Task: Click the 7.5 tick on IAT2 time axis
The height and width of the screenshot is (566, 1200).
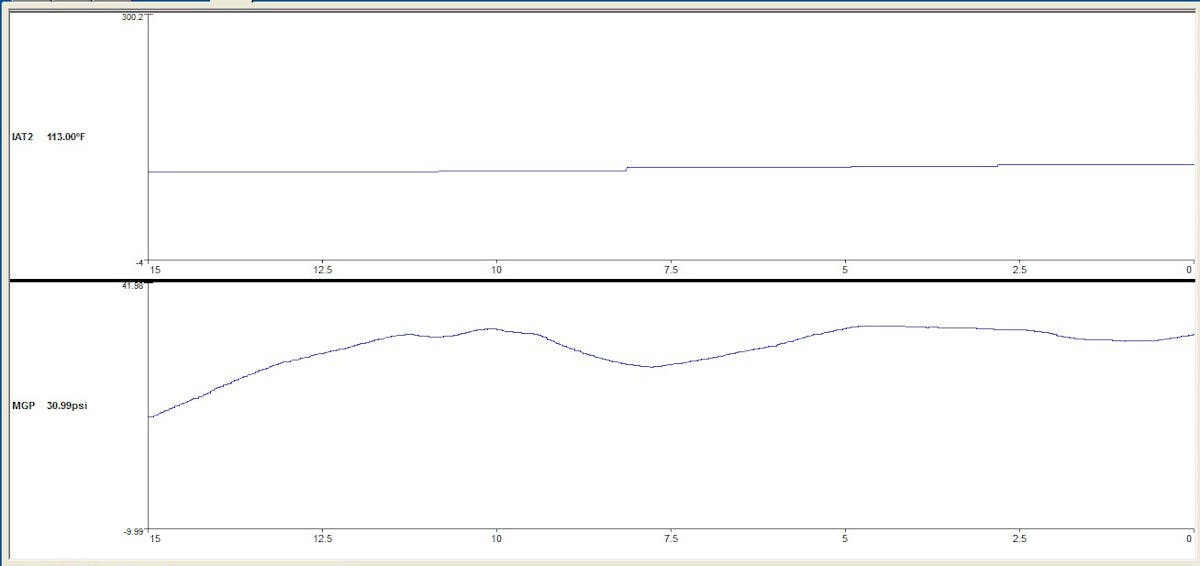Action: point(671,270)
